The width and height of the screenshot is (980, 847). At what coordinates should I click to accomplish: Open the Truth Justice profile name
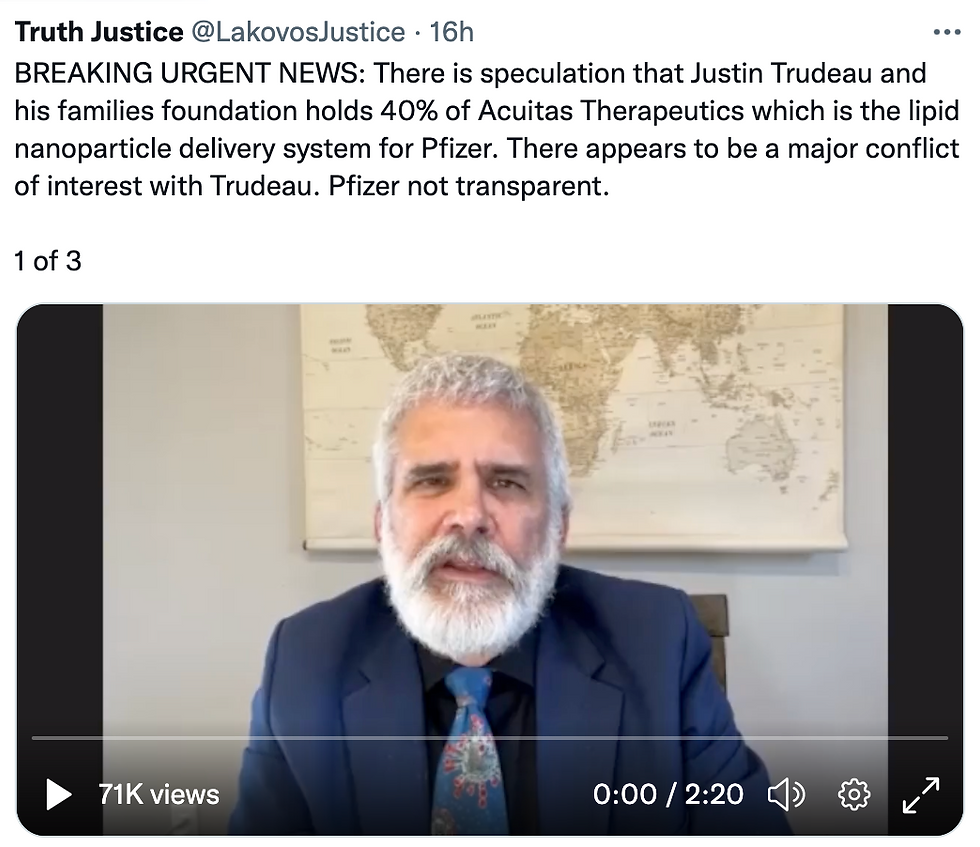point(99,32)
